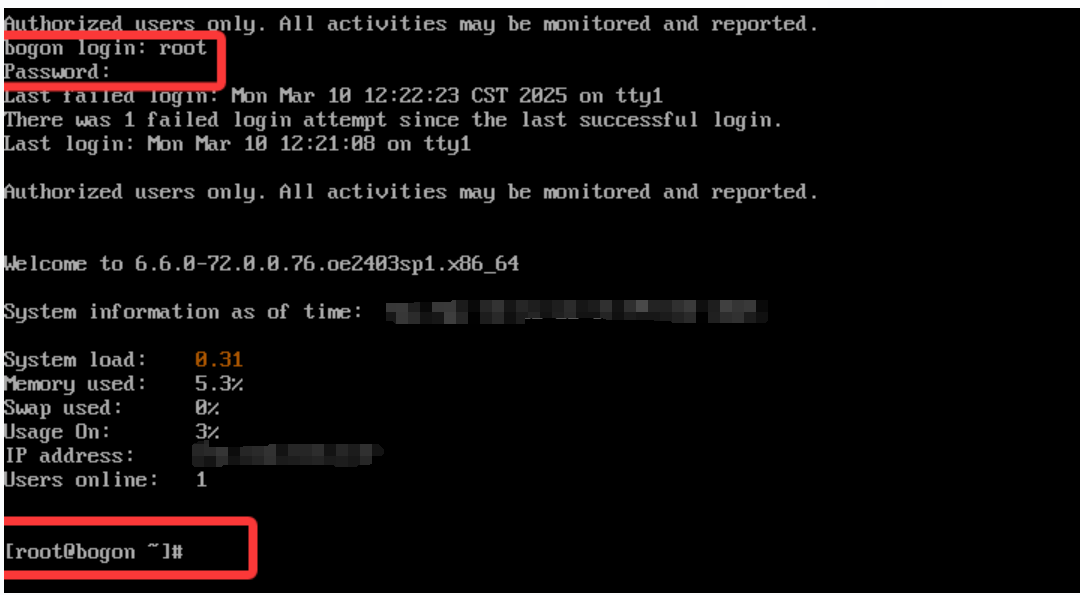Click the second 'Authorized users only' banner

coord(411,191)
